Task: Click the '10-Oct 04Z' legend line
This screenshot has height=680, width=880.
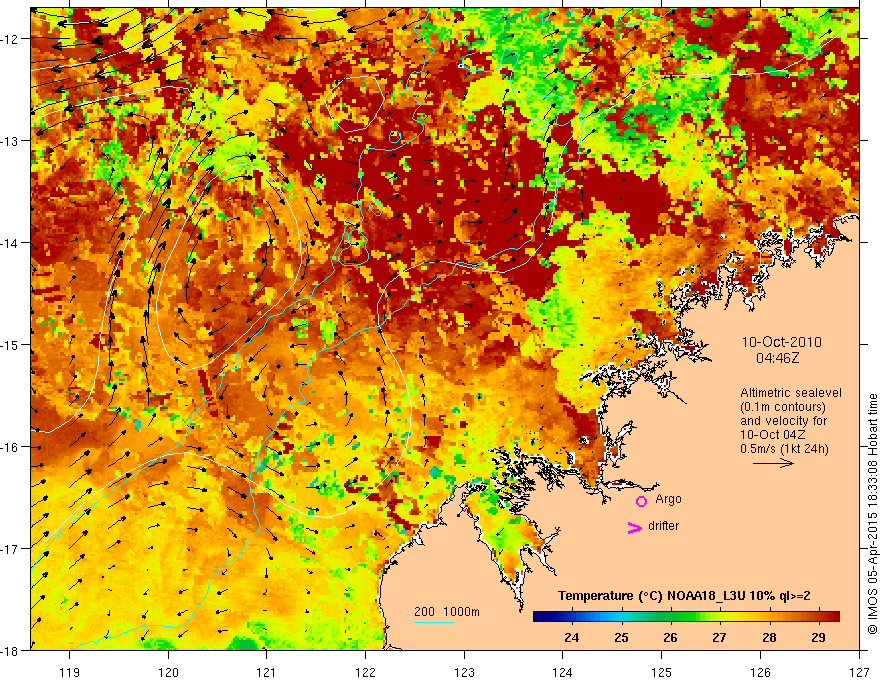Action: point(773,435)
